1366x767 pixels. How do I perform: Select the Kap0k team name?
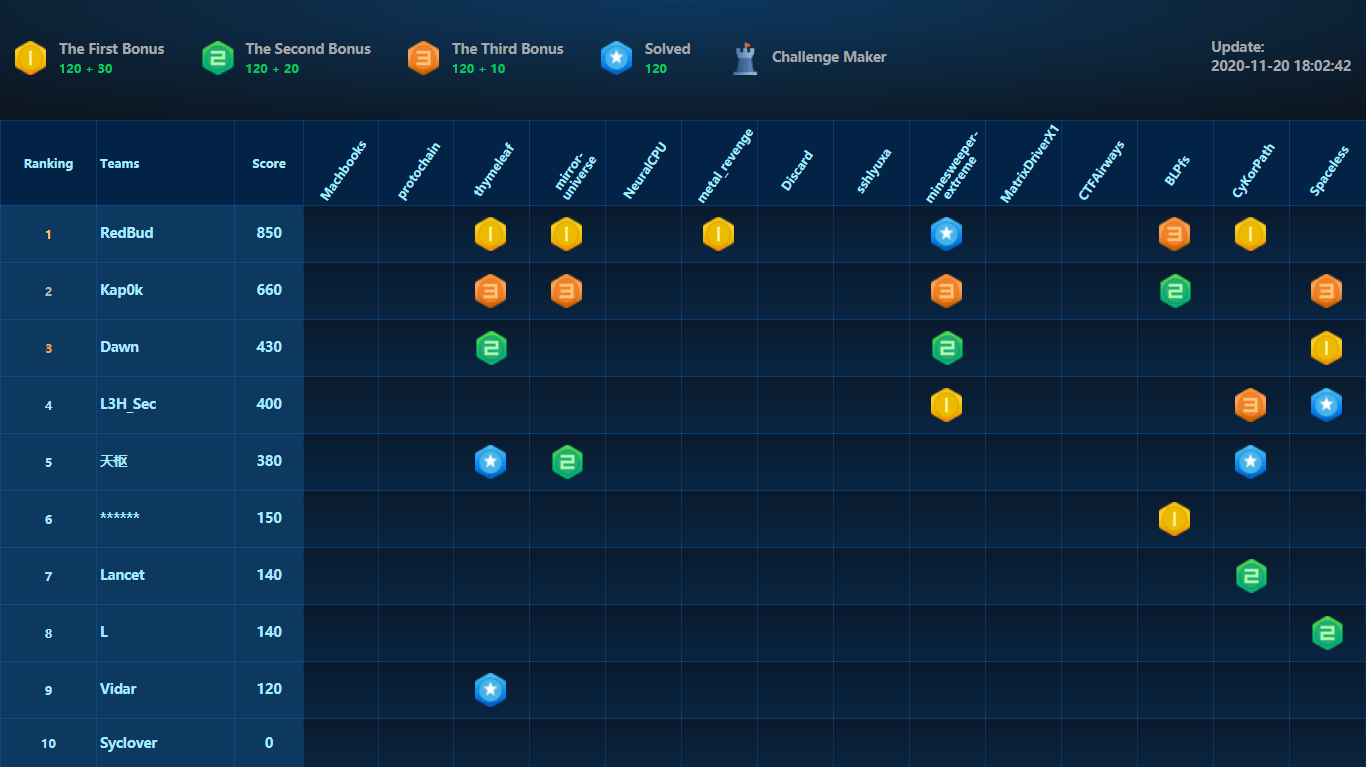[x=122, y=290]
